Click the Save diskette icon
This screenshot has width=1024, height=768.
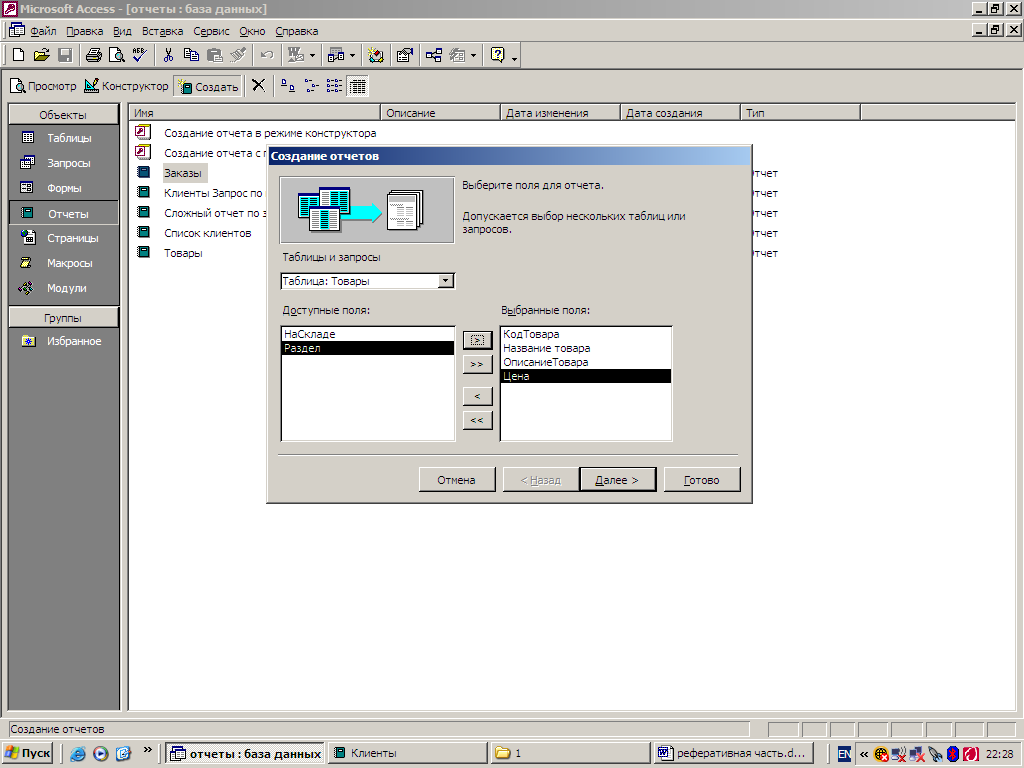click(65, 56)
